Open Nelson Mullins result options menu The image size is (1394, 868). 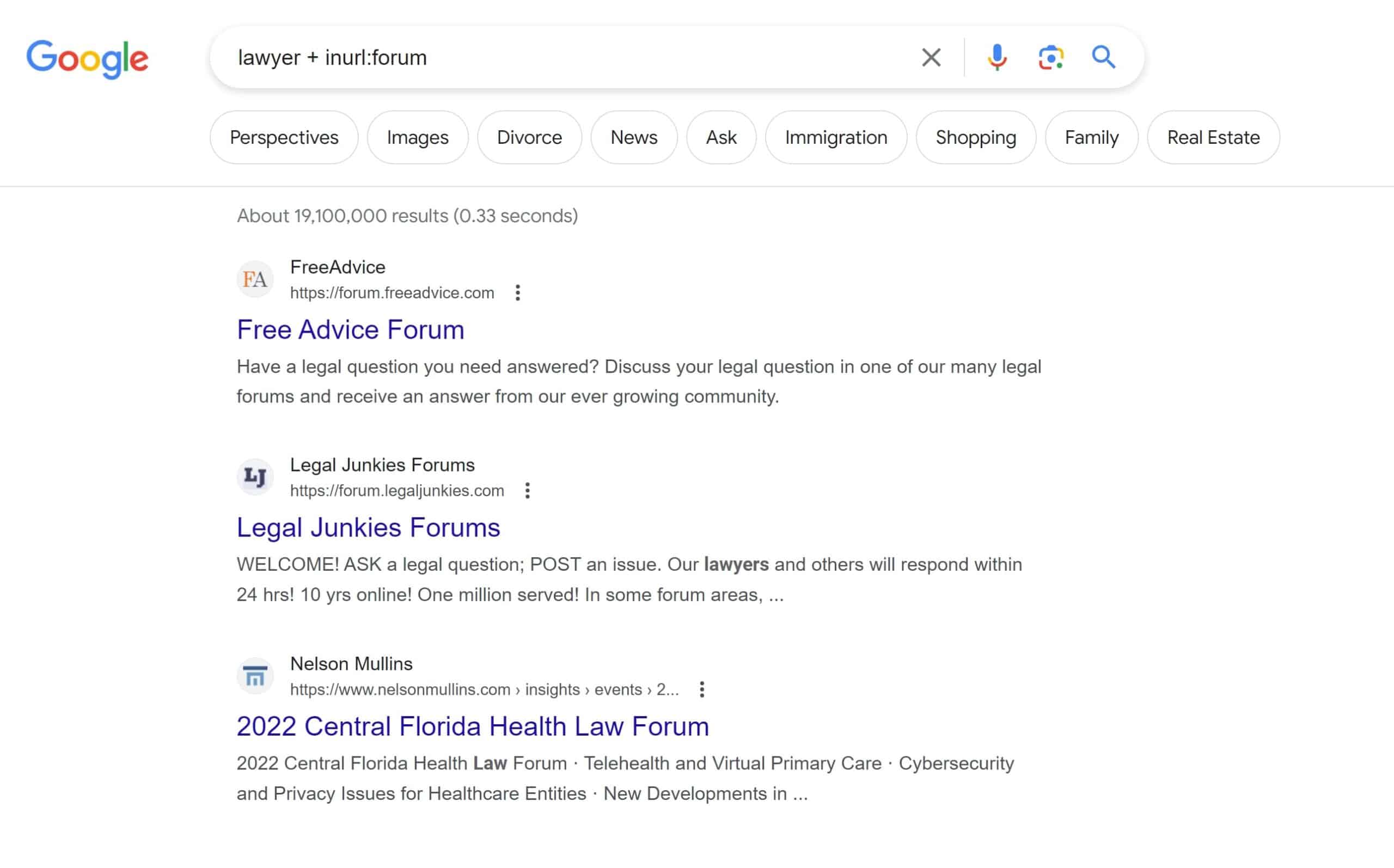702,689
